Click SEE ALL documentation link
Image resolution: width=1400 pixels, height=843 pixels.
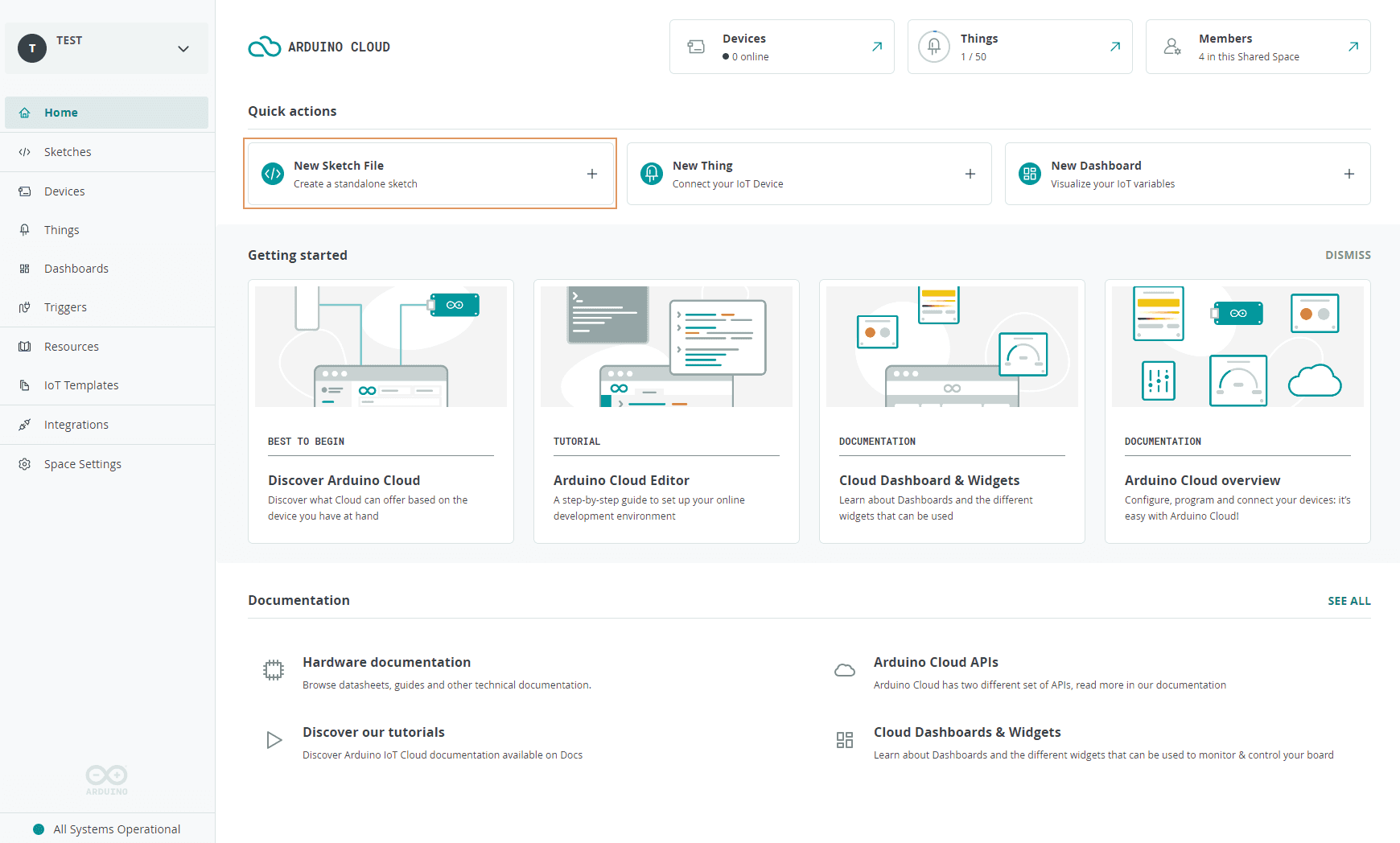1349,601
